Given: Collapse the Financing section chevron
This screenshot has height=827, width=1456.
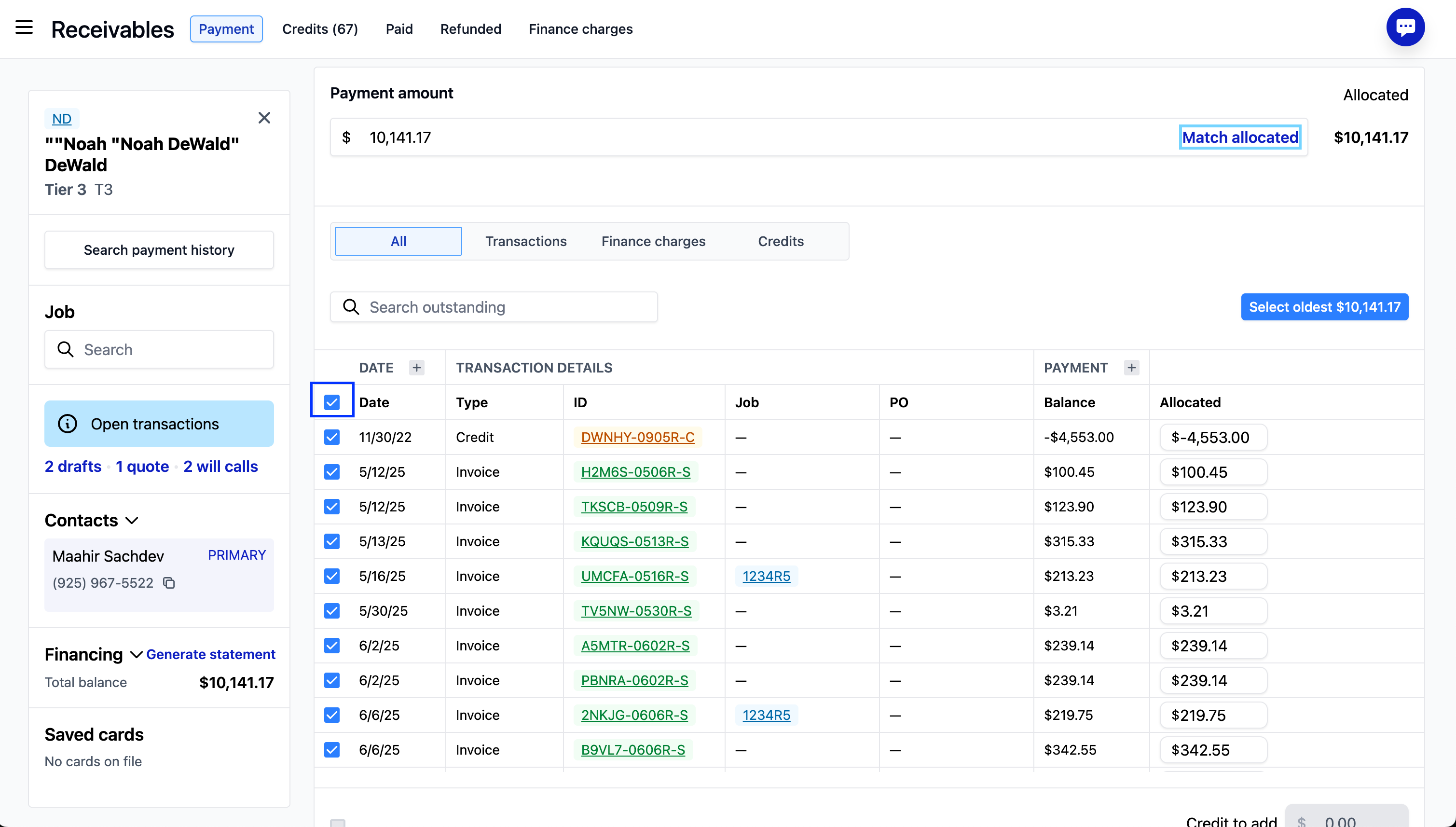Looking at the screenshot, I should tap(136, 654).
